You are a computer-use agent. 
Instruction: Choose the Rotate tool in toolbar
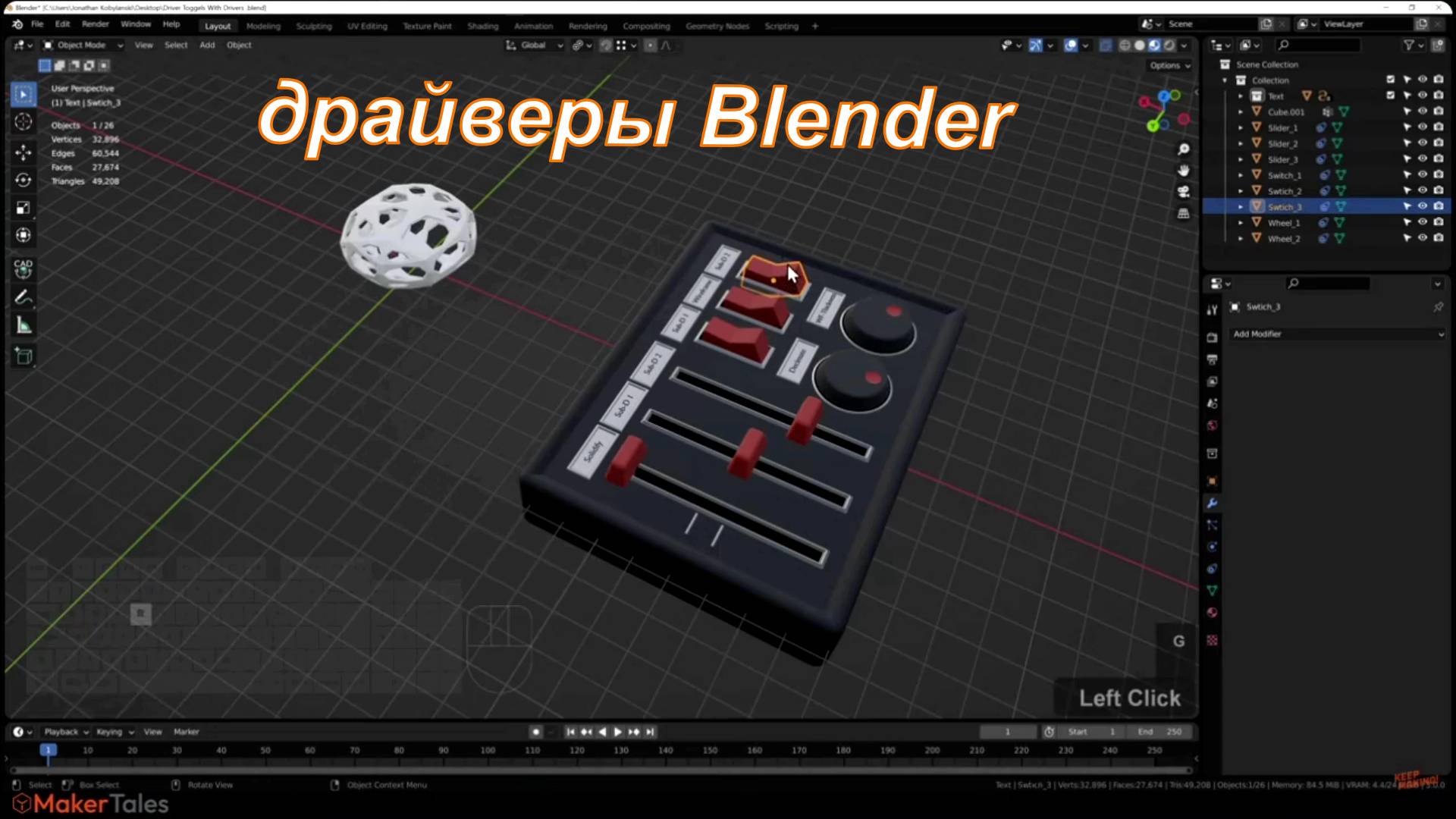[24, 180]
